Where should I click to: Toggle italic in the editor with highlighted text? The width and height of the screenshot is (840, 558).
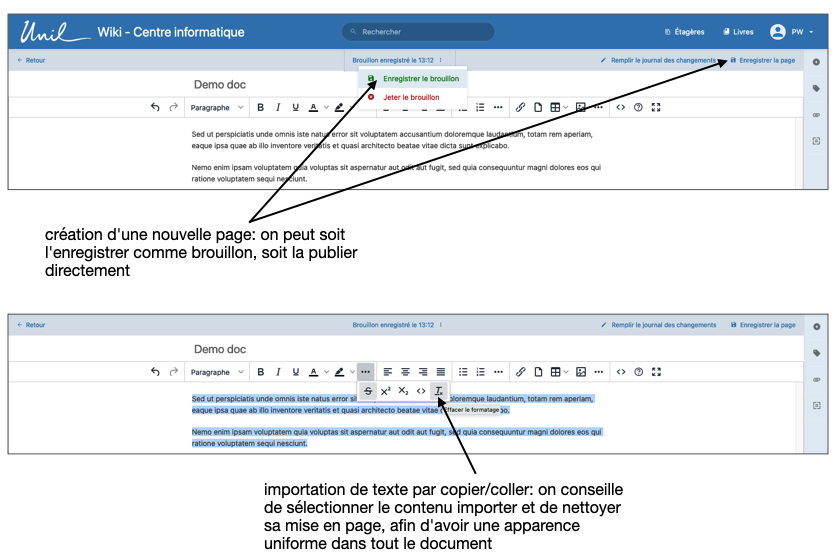[x=278, y=372]
